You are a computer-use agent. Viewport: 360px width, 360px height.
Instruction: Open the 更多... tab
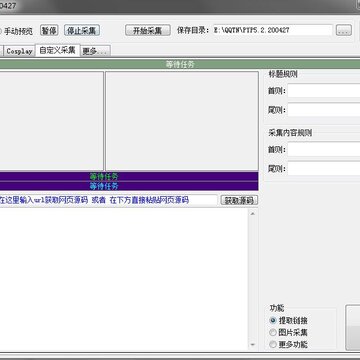click(x=95, y=51)
